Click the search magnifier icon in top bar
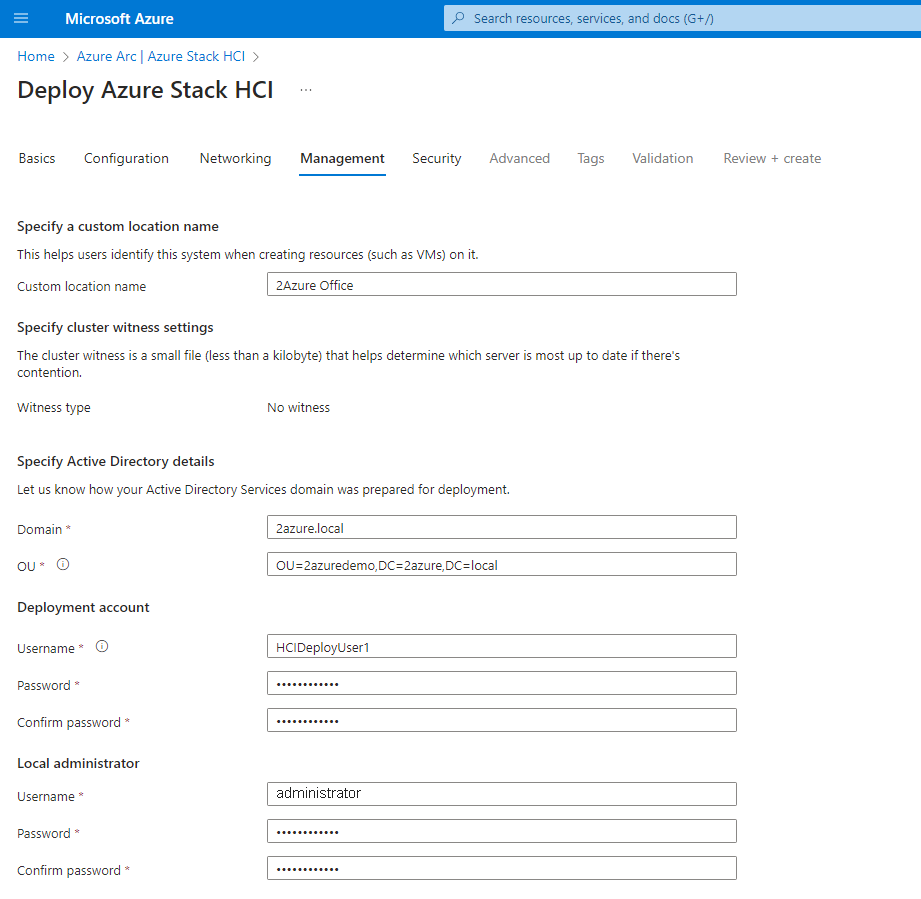The image size is (921, 899). pos(459,18)
